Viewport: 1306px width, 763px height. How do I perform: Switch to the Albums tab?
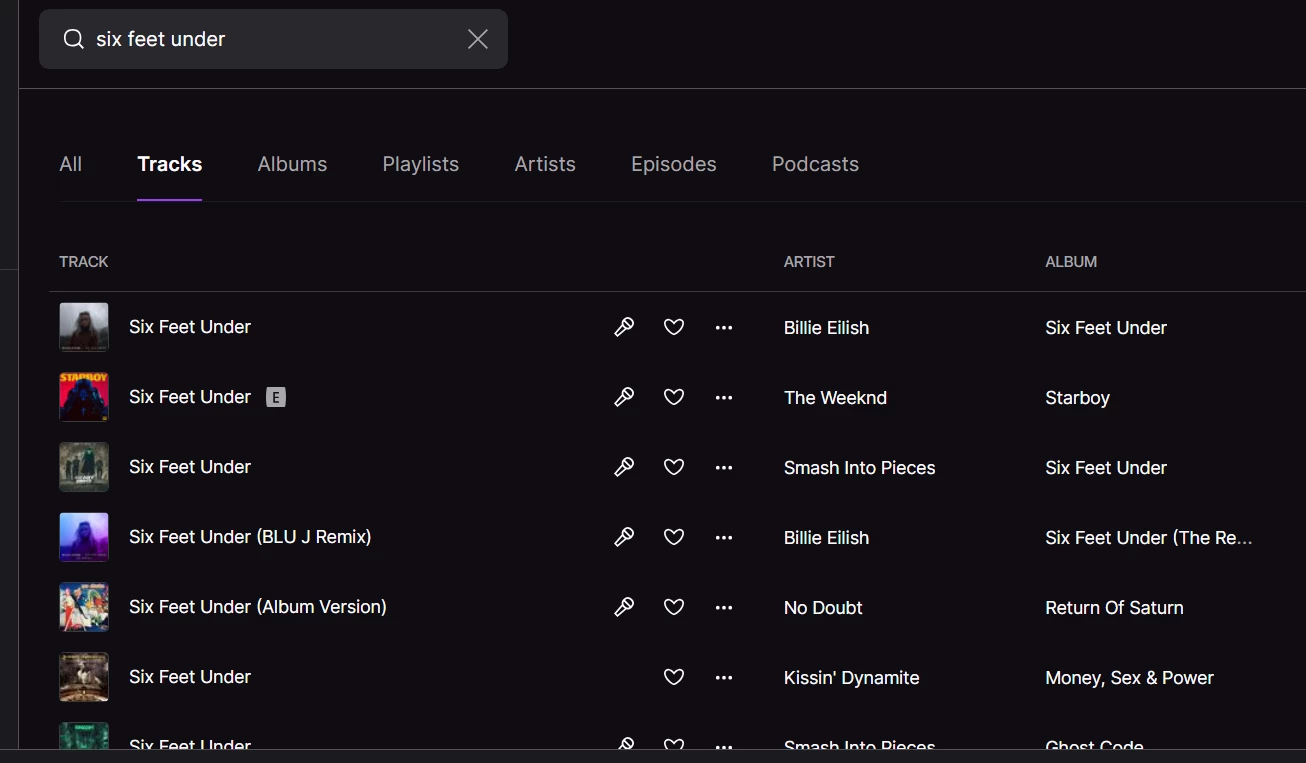pyautogui.click(x=292, y=164)
